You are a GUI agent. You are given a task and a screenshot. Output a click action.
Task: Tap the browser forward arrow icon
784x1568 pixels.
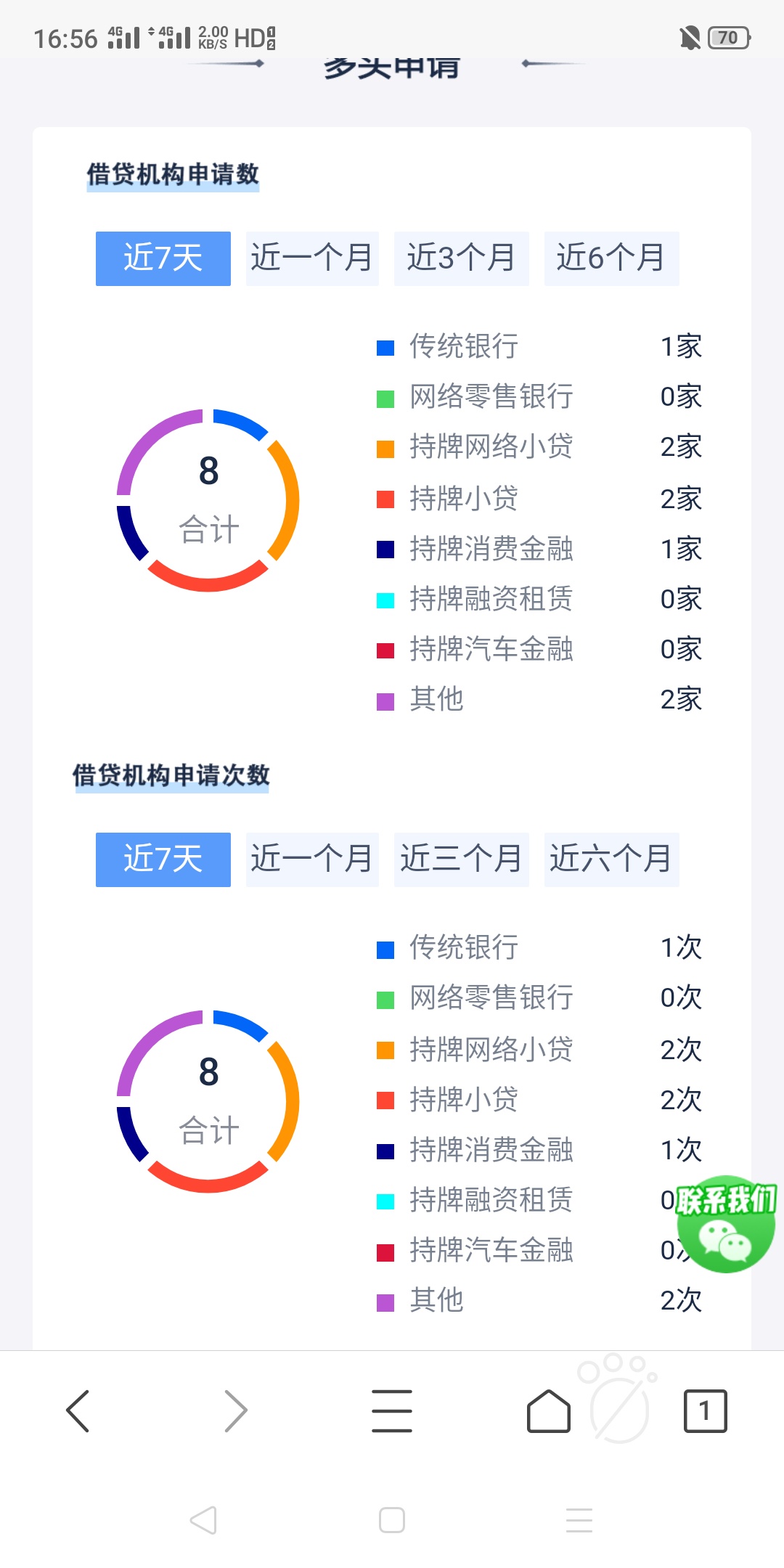235,1411
